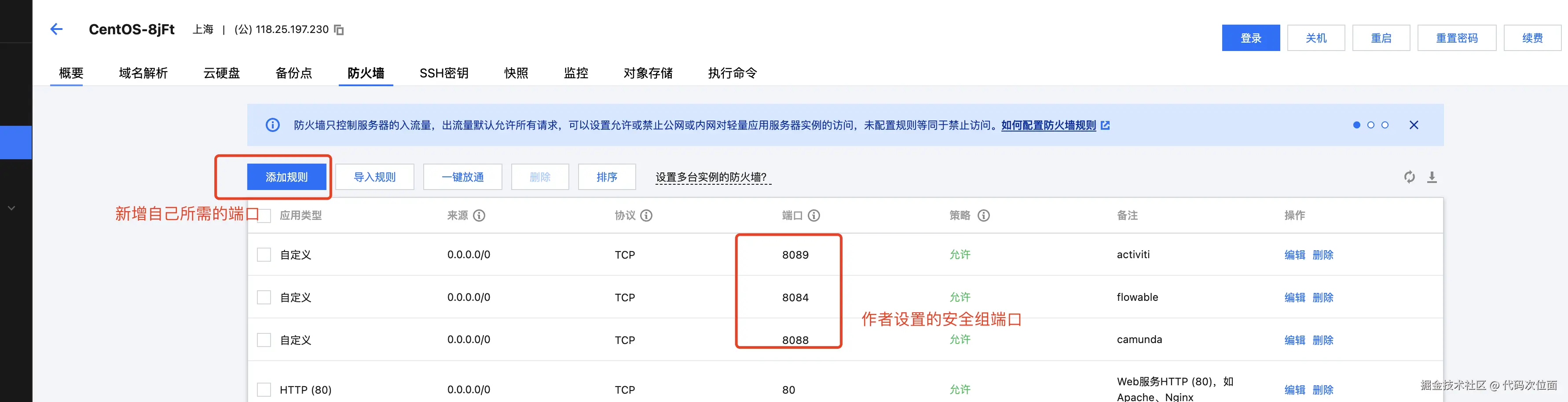Click the 添加规则 button
The image size is (1568, 402).
click(286, 177)
